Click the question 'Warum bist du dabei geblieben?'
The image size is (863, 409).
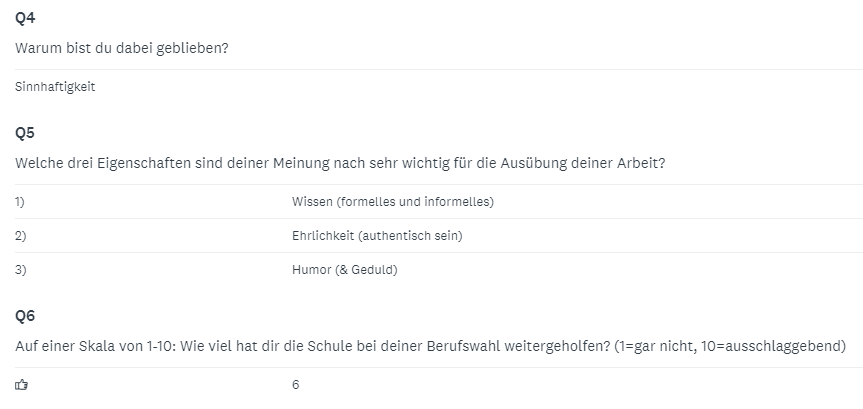[122, 48]
